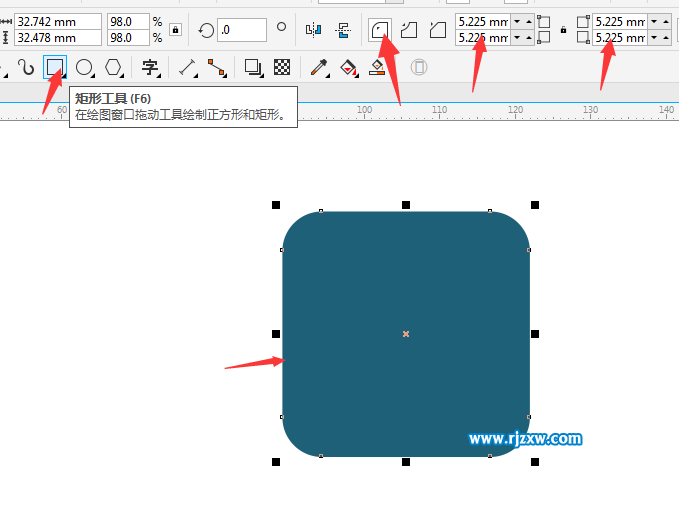Select the Artistic Media curve tool
This screenshot has height=519, width=679.
[26, 68]
